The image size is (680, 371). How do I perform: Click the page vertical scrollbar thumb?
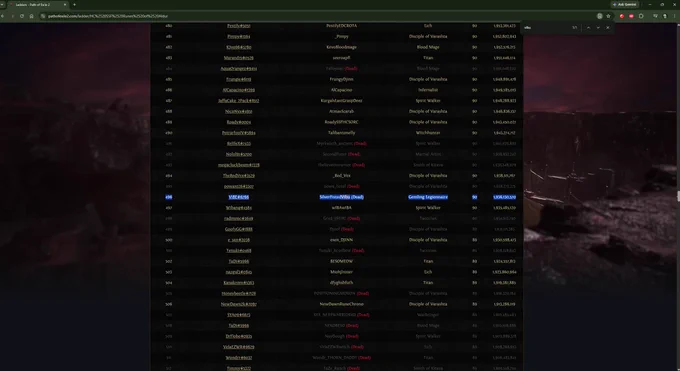coord(678,196)
